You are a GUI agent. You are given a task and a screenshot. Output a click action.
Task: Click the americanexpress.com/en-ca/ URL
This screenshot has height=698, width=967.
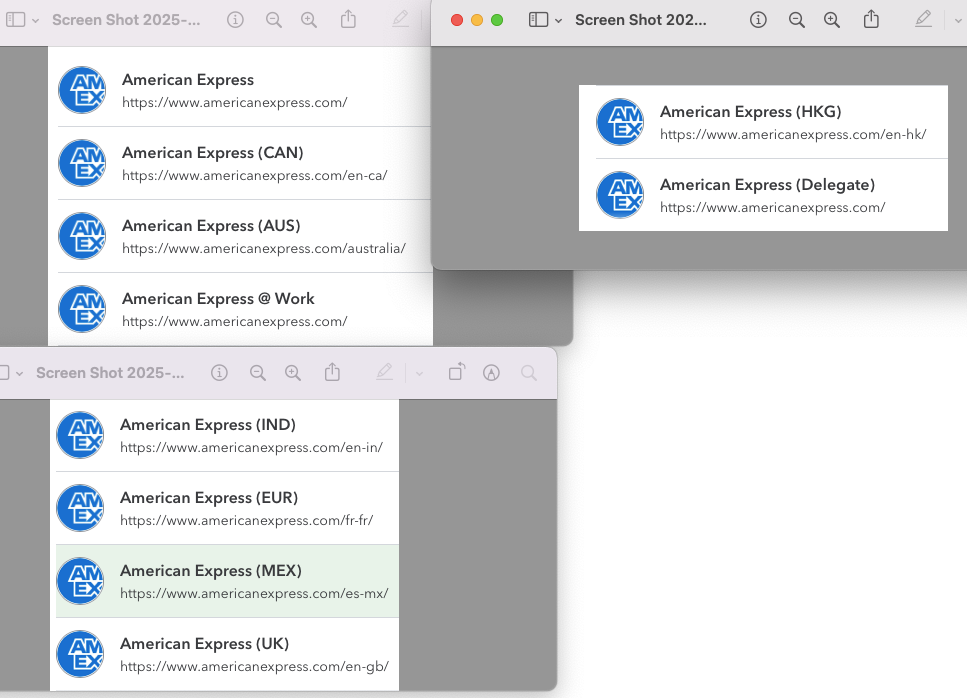[255, 176]
